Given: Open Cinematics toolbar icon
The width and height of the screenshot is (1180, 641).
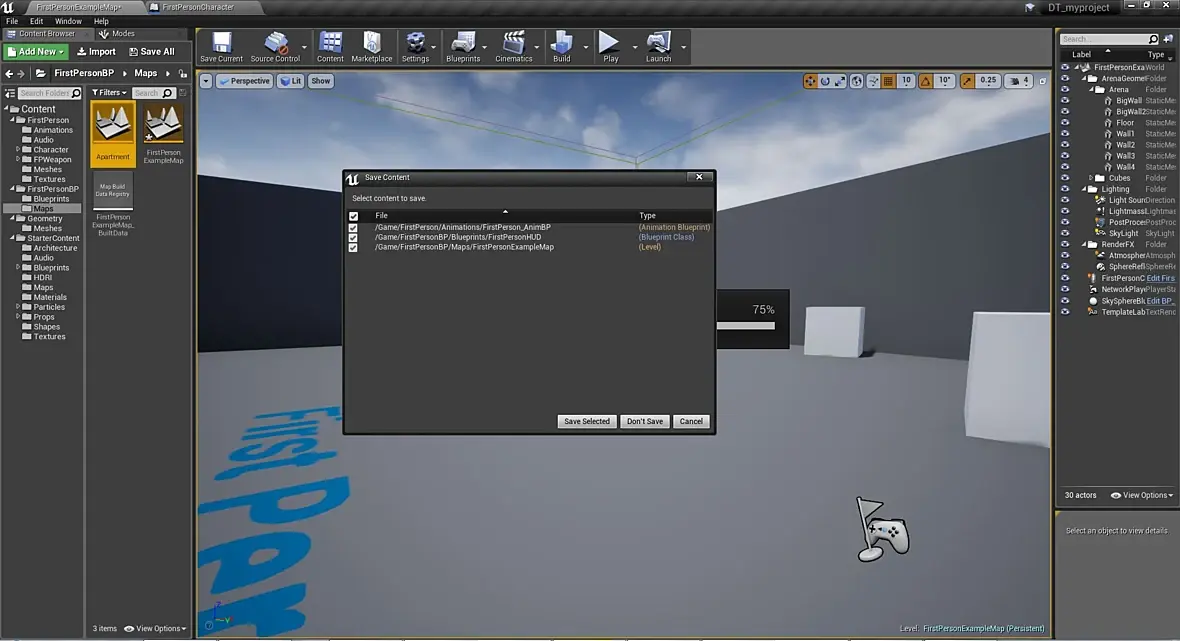Looking at the screenshot, I should [x=514, y=47].
